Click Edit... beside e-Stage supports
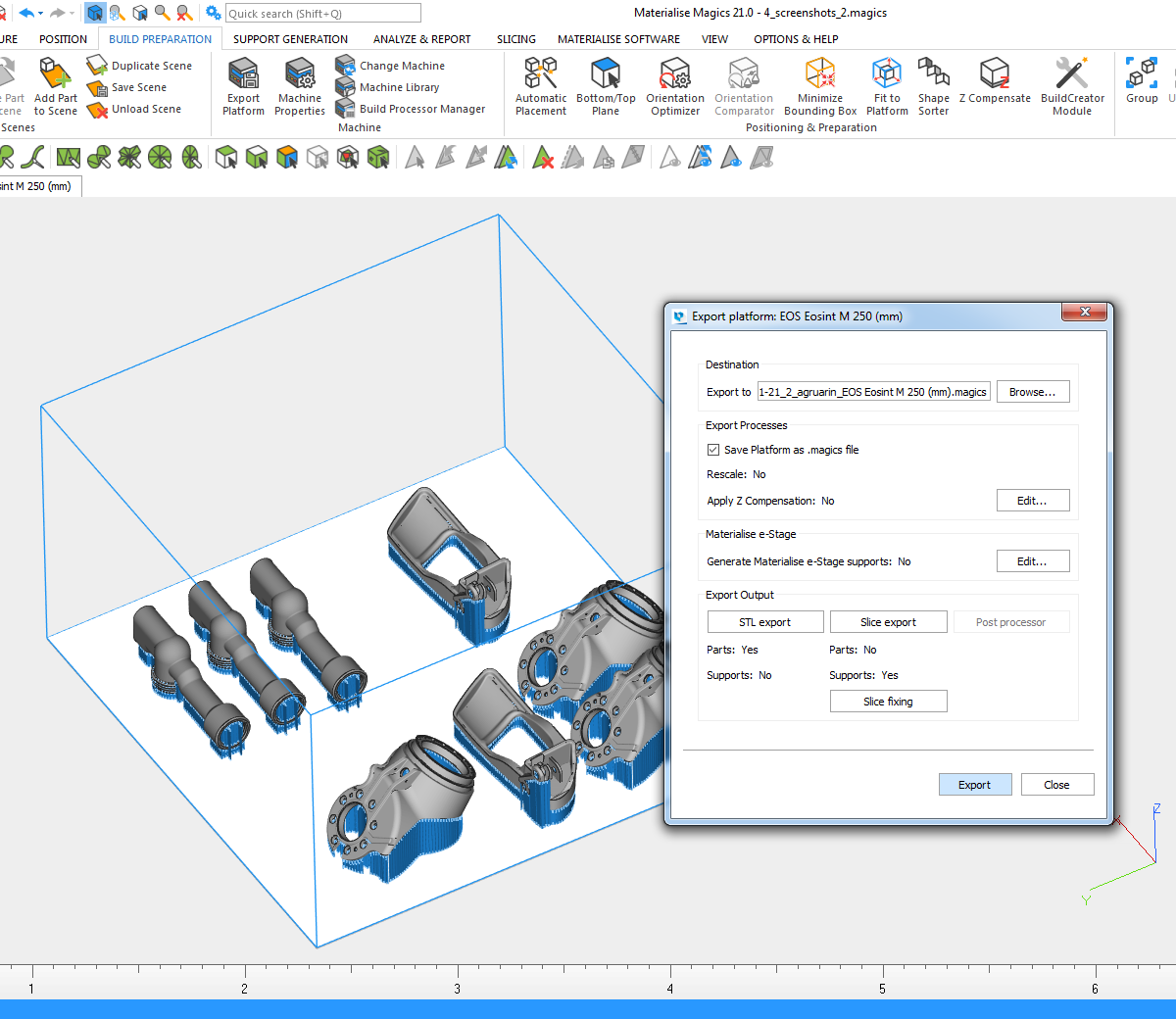The width and height of the screenshot is (1176, 1019). [1033, 561]
